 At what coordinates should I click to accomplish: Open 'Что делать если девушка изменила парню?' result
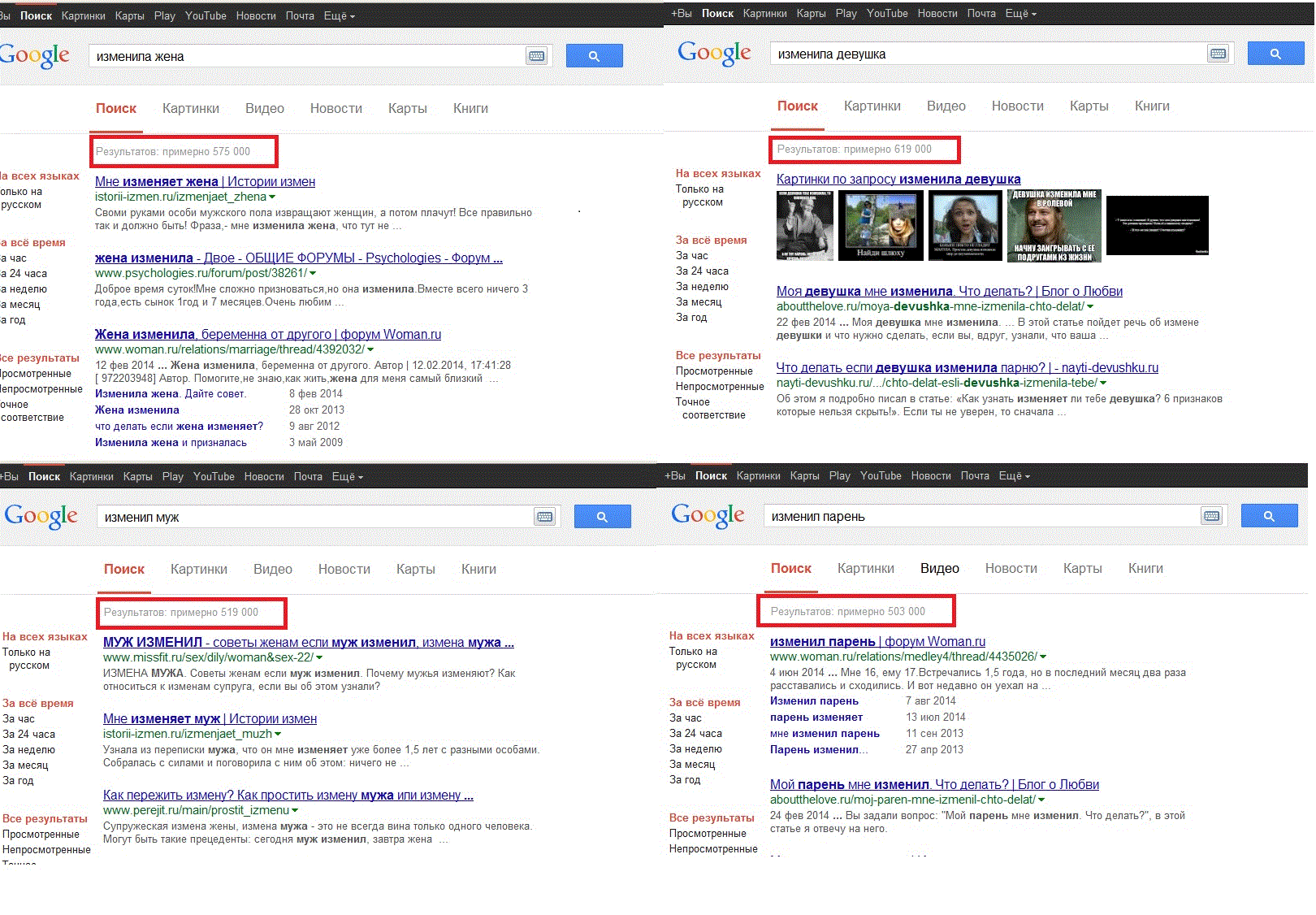pos(968,367)
